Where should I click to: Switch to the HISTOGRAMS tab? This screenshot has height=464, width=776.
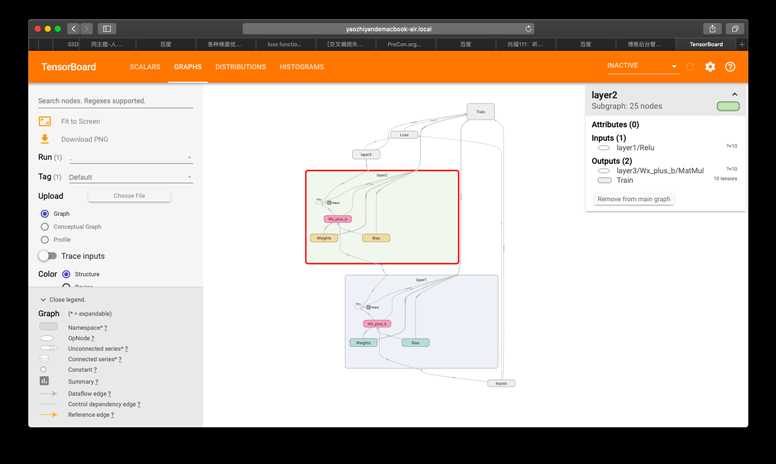(x=301, y=67)
